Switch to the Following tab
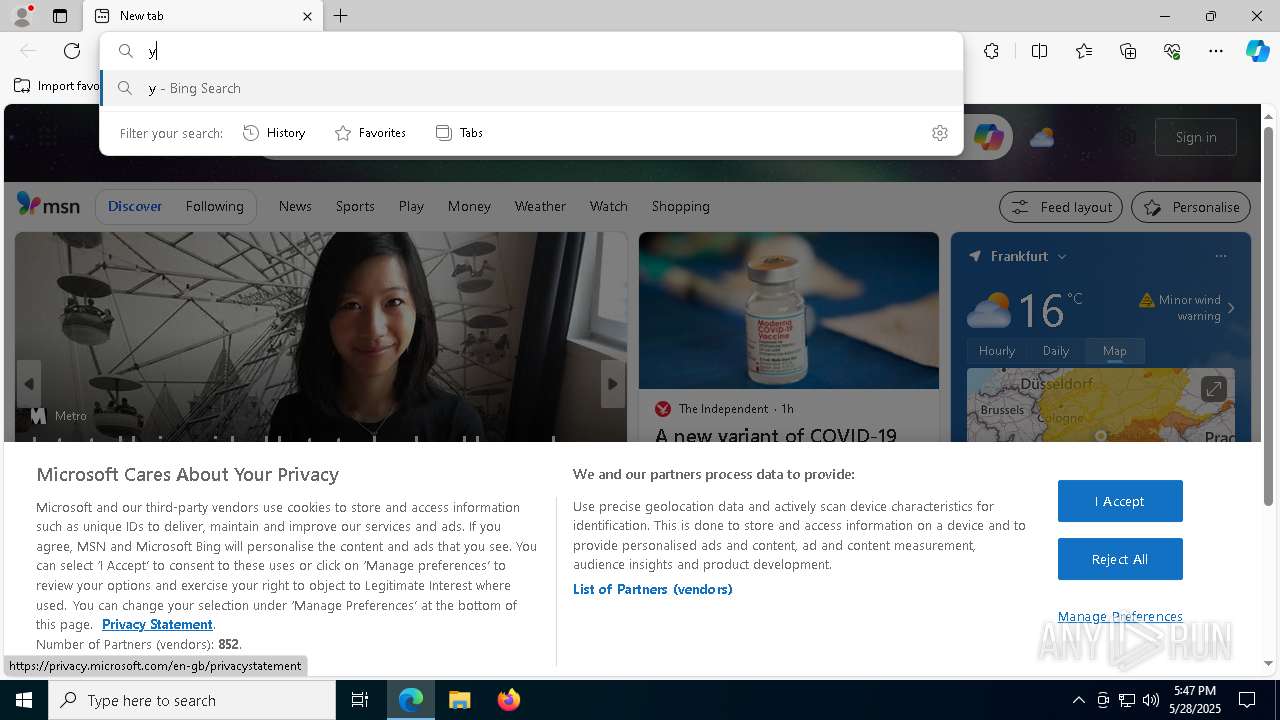Image resolution: width=1280 pixels, height=720 pixels. coord(214,206)
